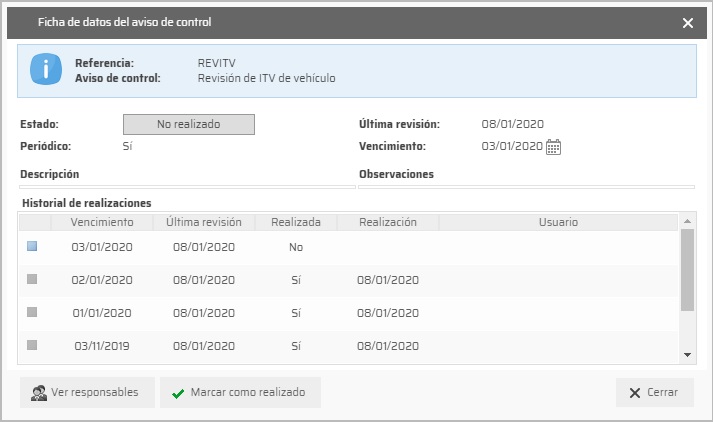Click Marcar como realizado
This screenshot has height=422, width=713.
240,392
